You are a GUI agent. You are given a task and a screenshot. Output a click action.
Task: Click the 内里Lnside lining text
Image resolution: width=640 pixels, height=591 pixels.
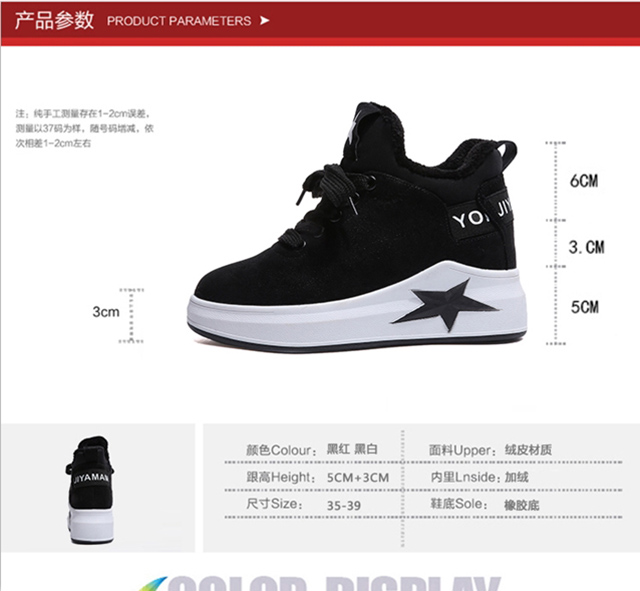pyautogui.click(x=480, y=477)
